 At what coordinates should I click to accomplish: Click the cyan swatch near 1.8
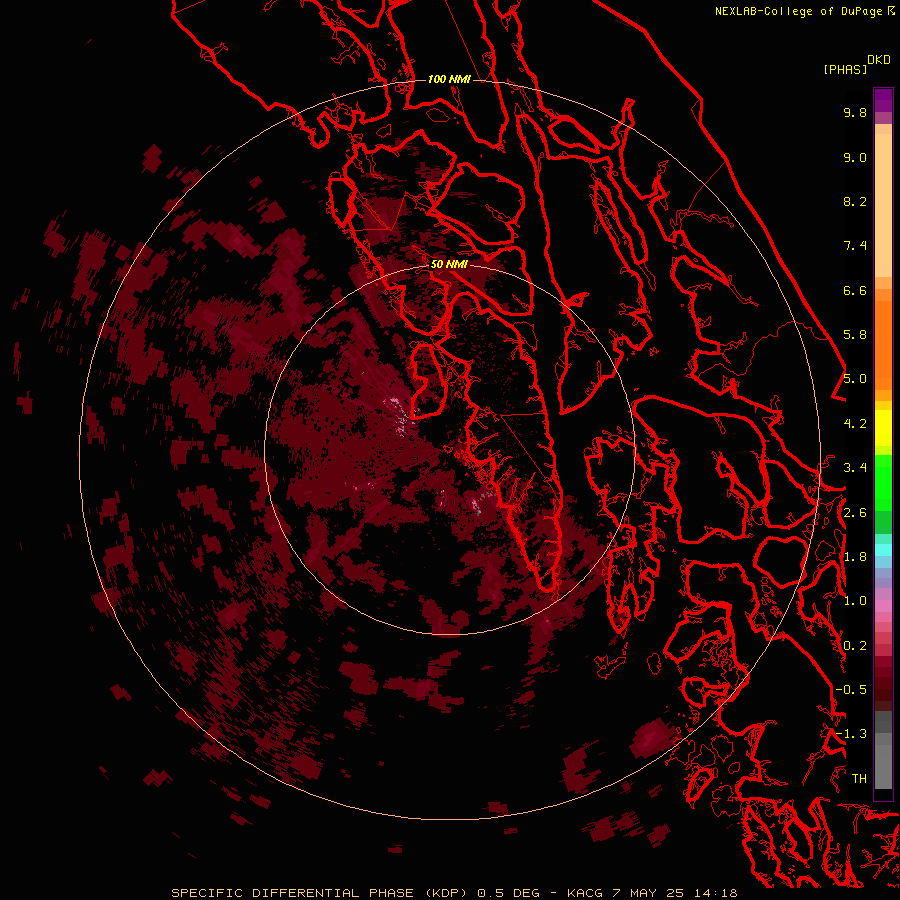[x=883, y=549]
